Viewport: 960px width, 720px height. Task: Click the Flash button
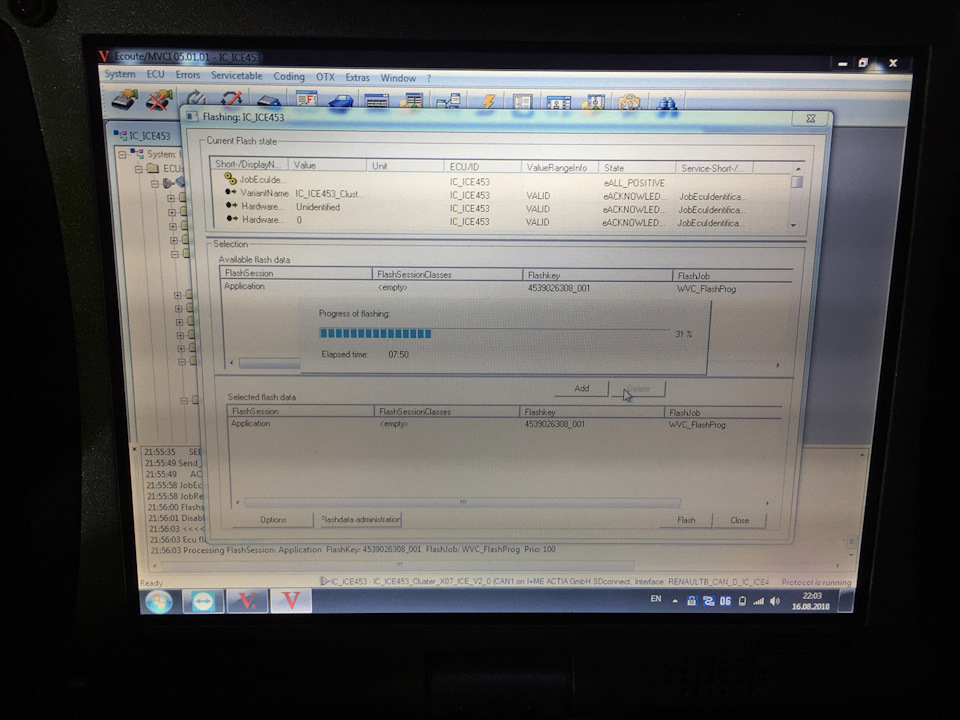(686, 520)
